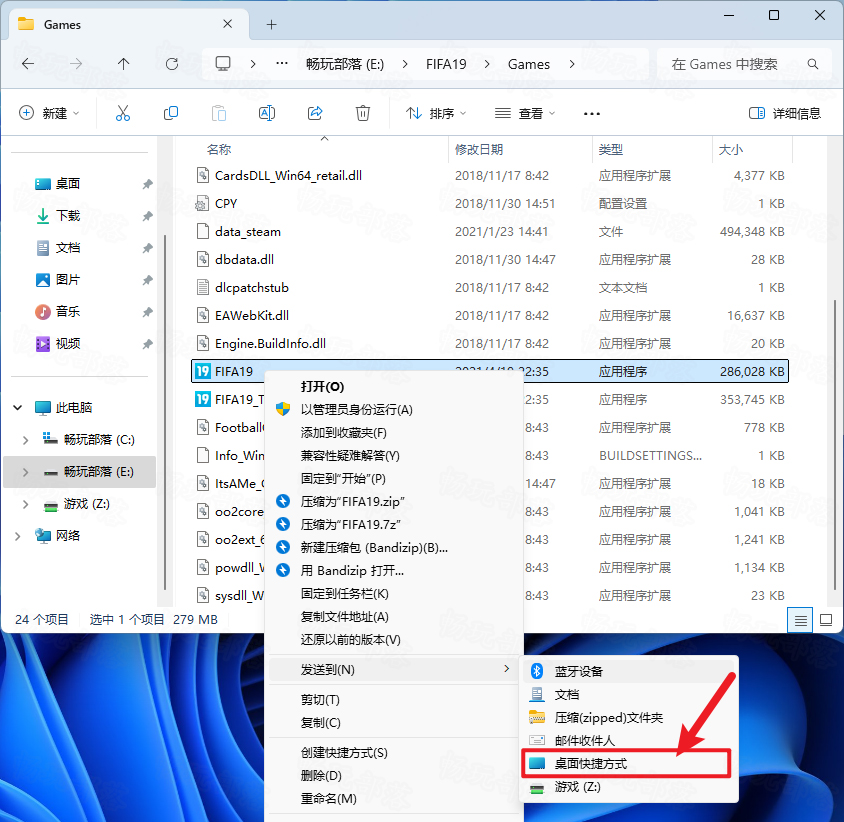Toggle the Details pane (详细信息) button
The height and width of the screenshot is (822, 844).
click(x=785, y=114)
